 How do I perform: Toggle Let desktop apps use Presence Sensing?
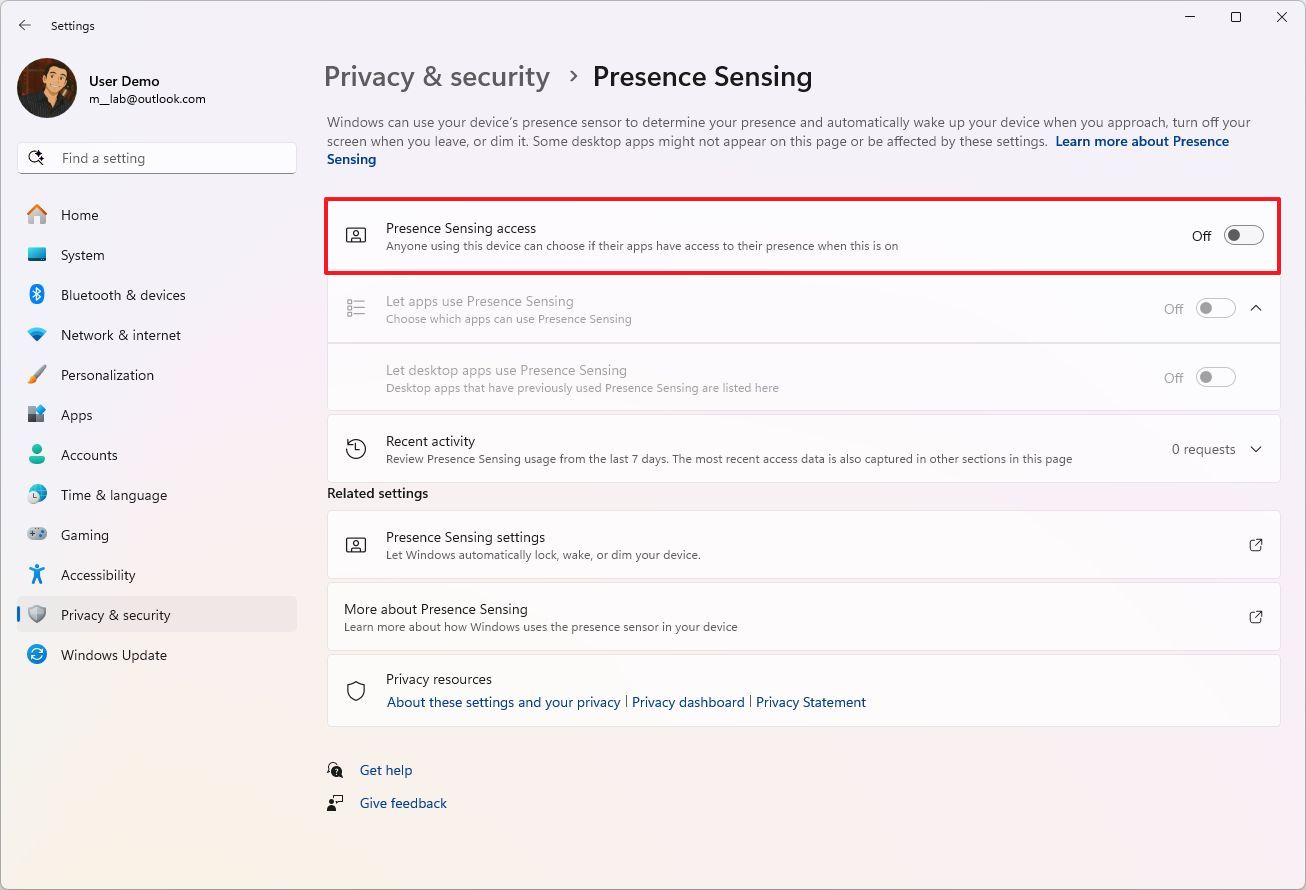(1215, 377)
